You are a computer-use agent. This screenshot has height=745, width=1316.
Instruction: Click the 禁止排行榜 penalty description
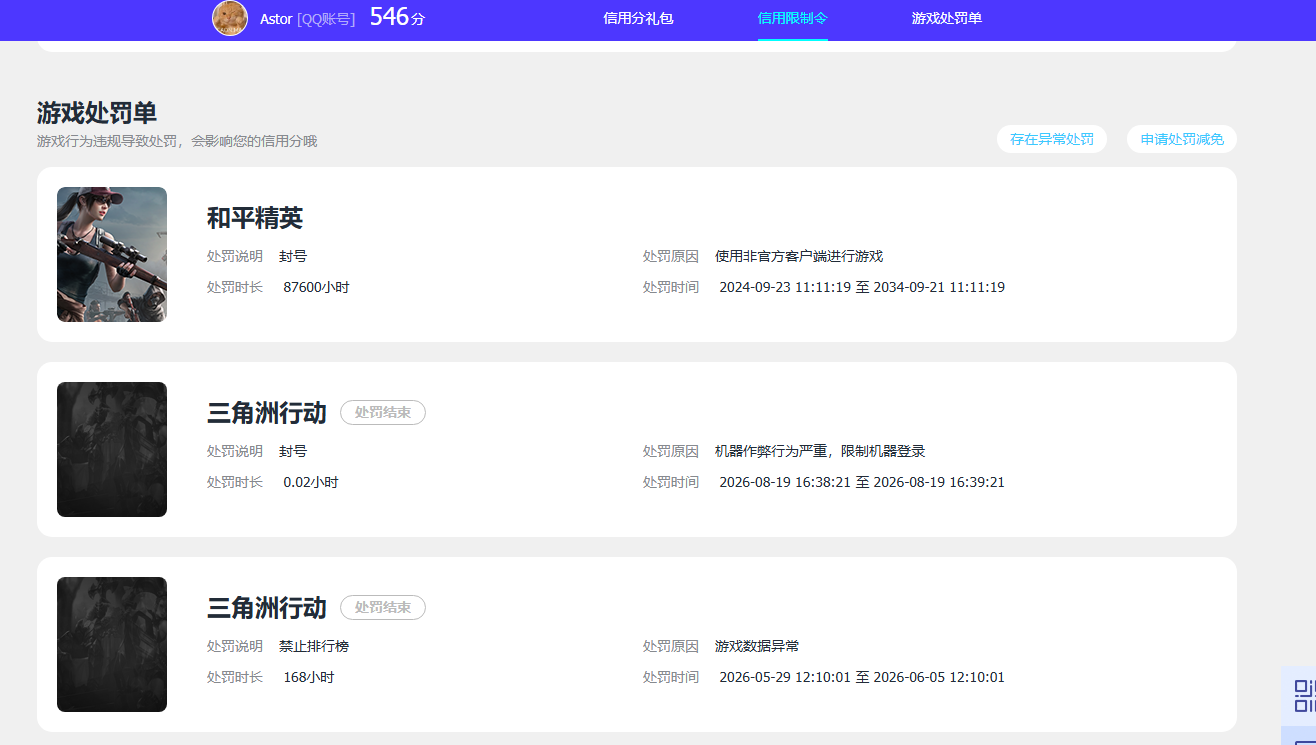(314, 646)
